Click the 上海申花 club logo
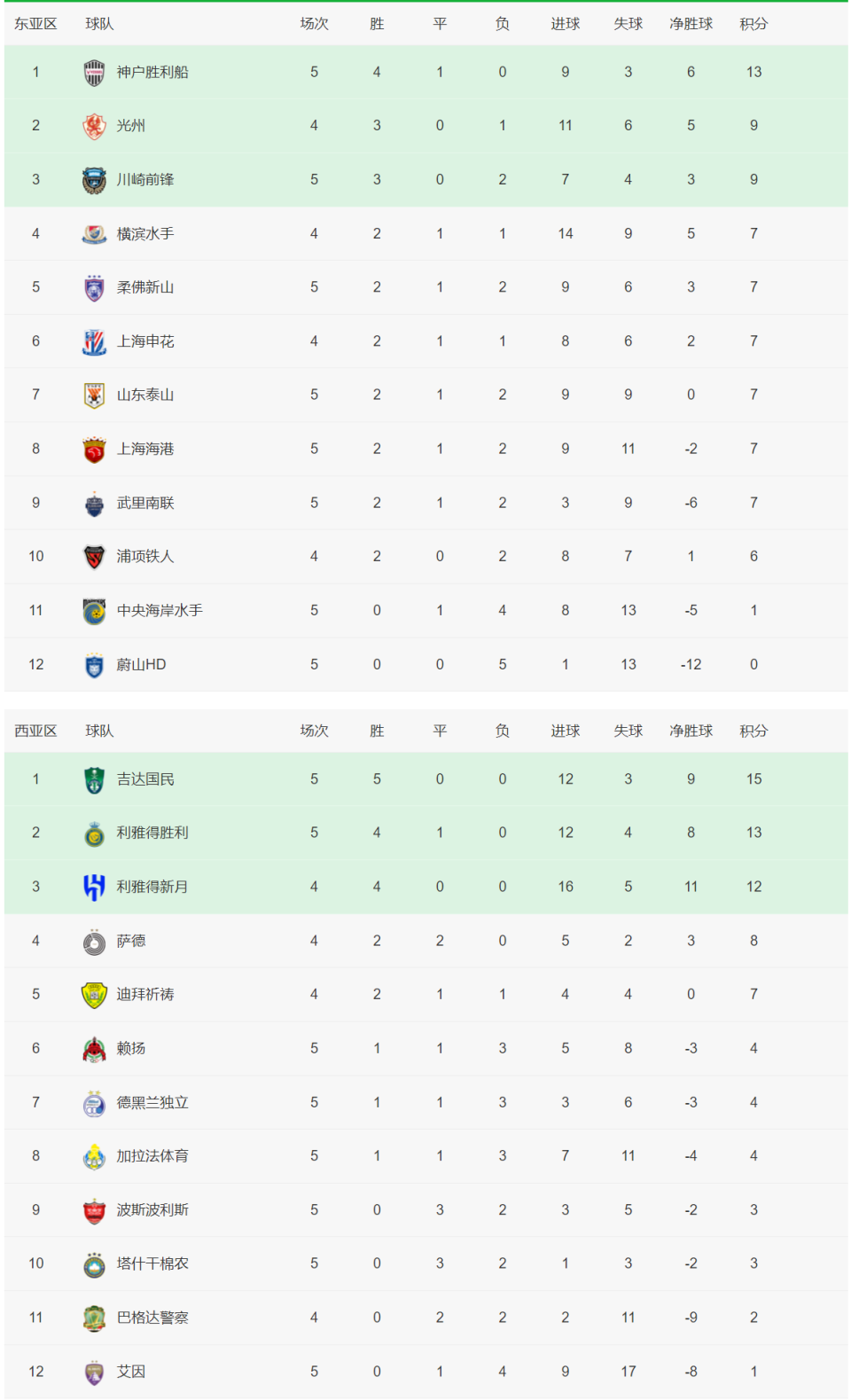 [x=94, y=341]
